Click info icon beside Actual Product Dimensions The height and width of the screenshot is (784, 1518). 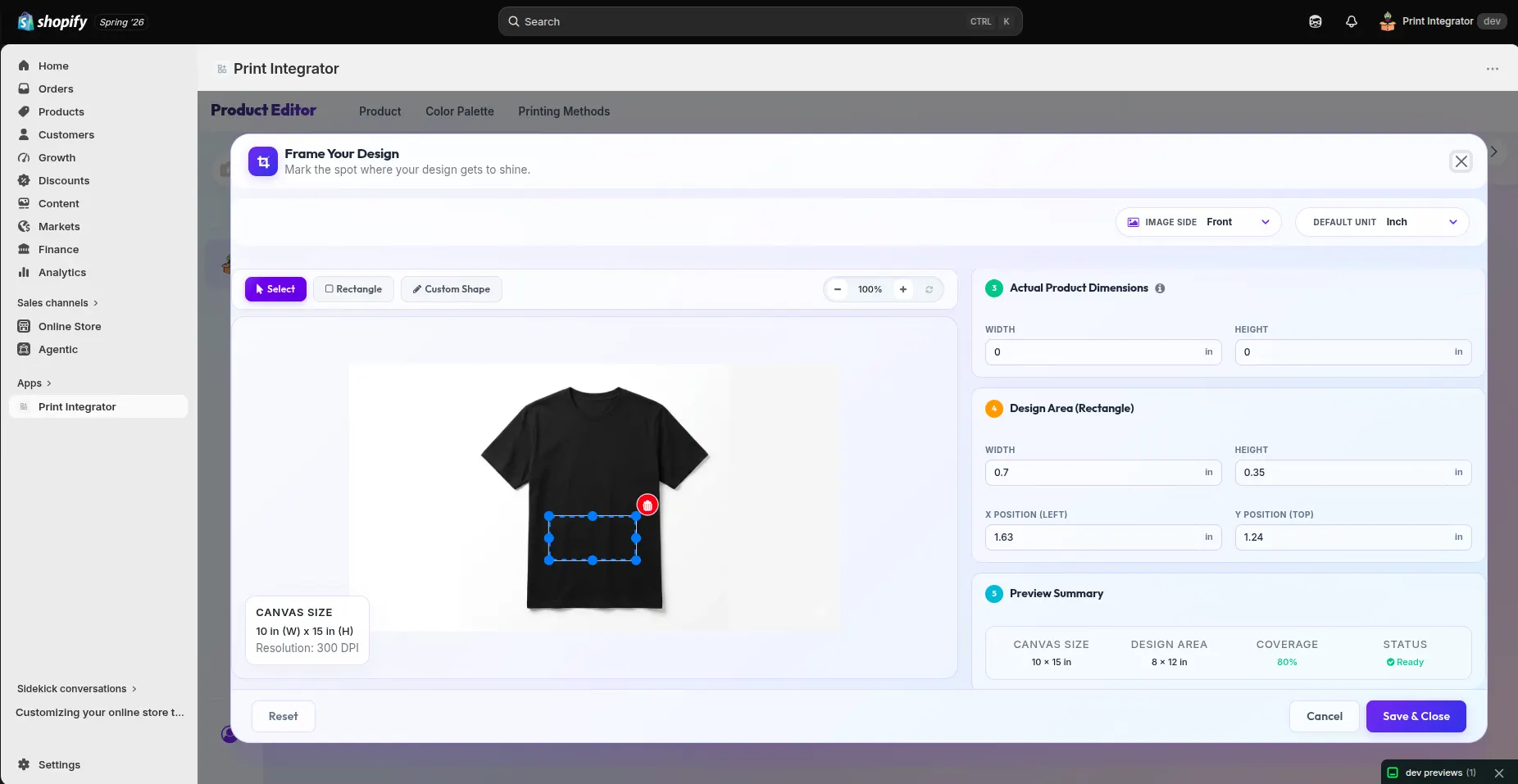click(1160, 288)
